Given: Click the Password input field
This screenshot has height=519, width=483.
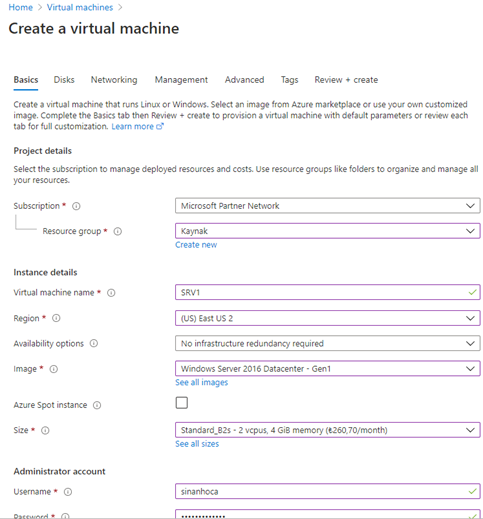Looking at the screenshot, I should 328,514.
